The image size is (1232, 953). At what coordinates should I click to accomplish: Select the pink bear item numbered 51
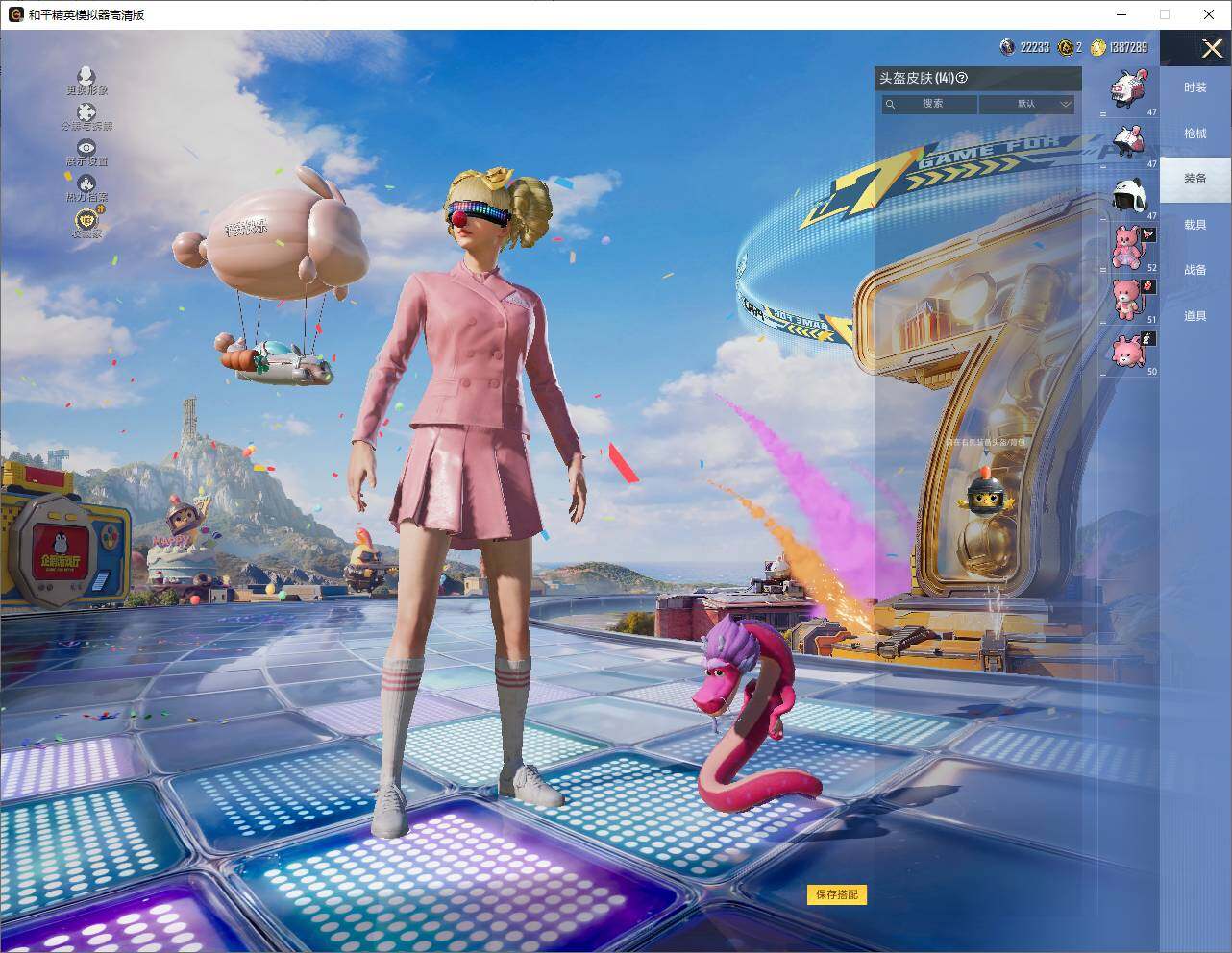tap(1129, 300)
